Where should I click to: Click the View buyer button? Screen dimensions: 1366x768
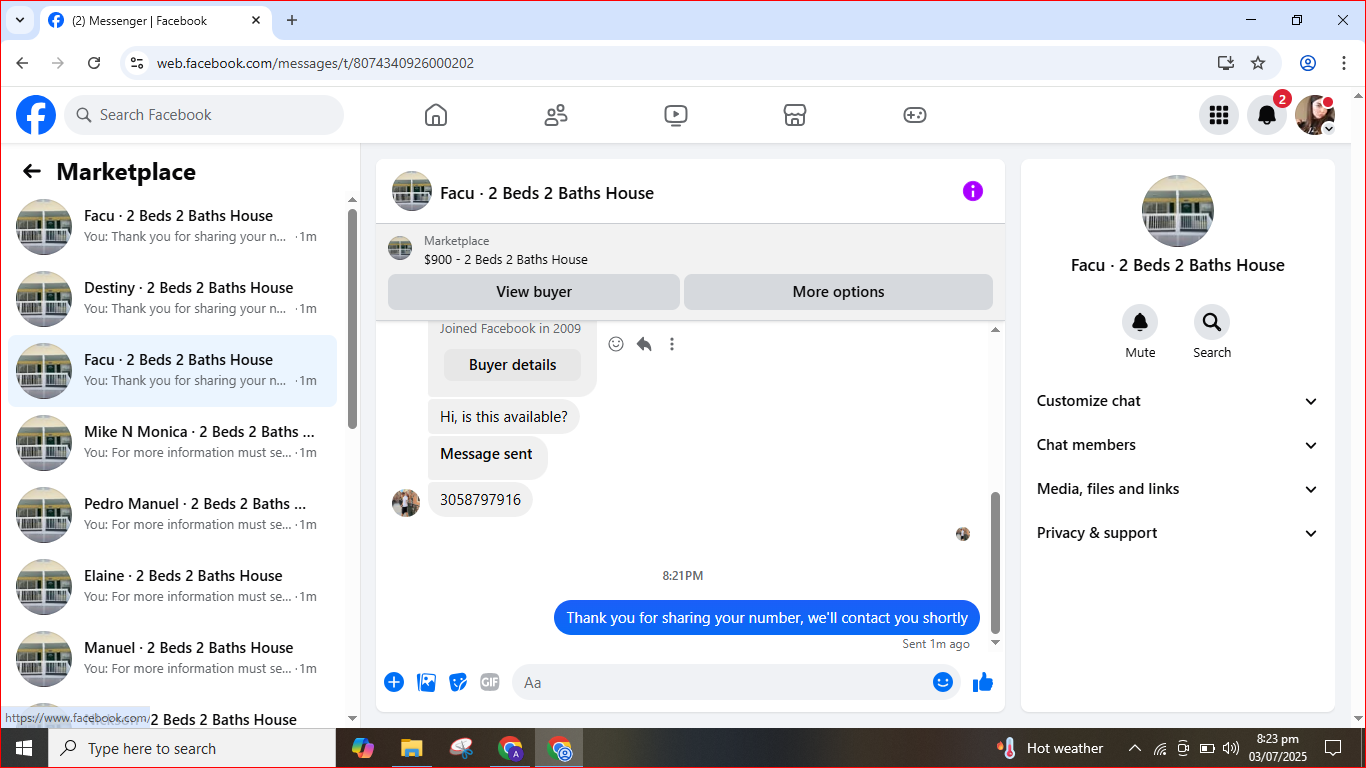coord(534,292)
